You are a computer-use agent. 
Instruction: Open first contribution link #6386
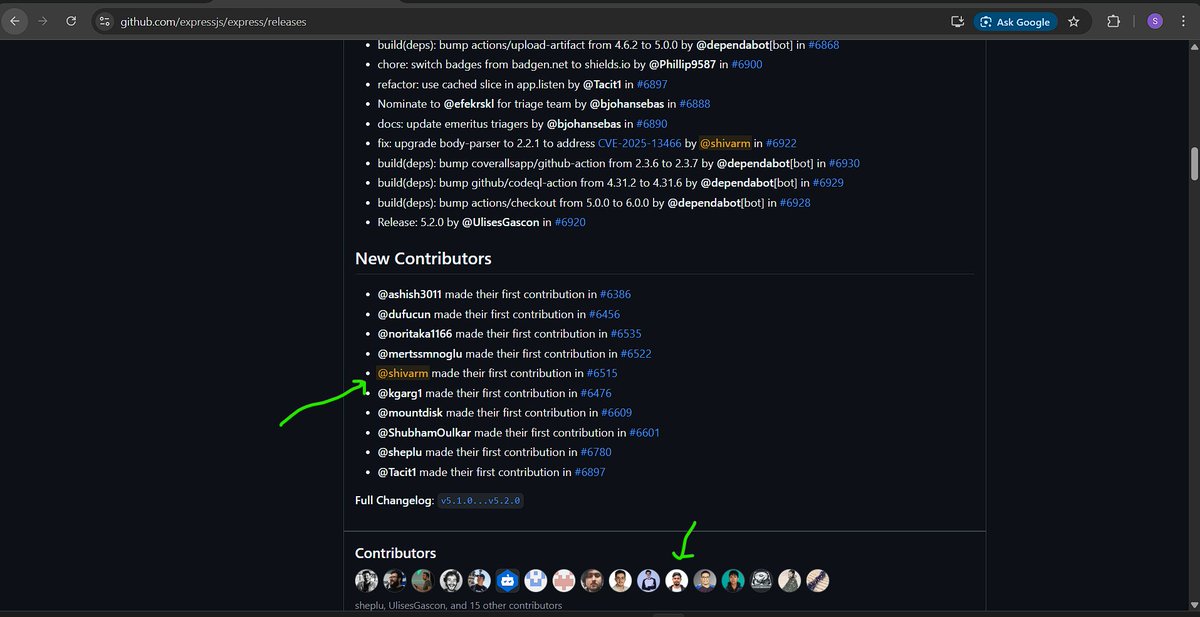point(615,294)
